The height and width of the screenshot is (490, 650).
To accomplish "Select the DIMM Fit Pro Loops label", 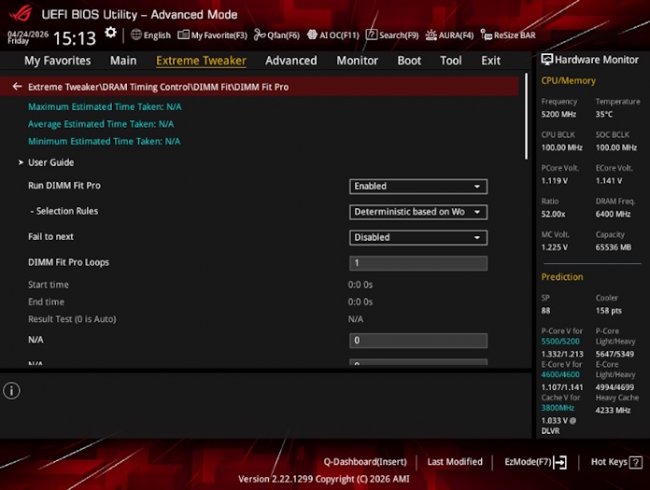I will [x=68, y=262].
